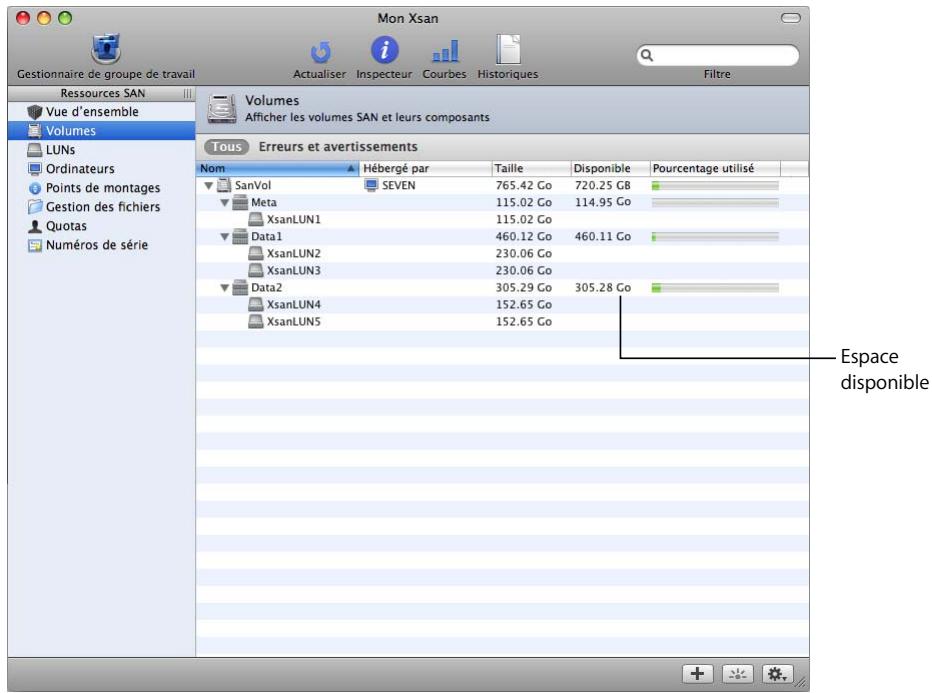Click the Meta storage pool icon
This screenshot has height=693, width=932.
(x=240, y=203)
